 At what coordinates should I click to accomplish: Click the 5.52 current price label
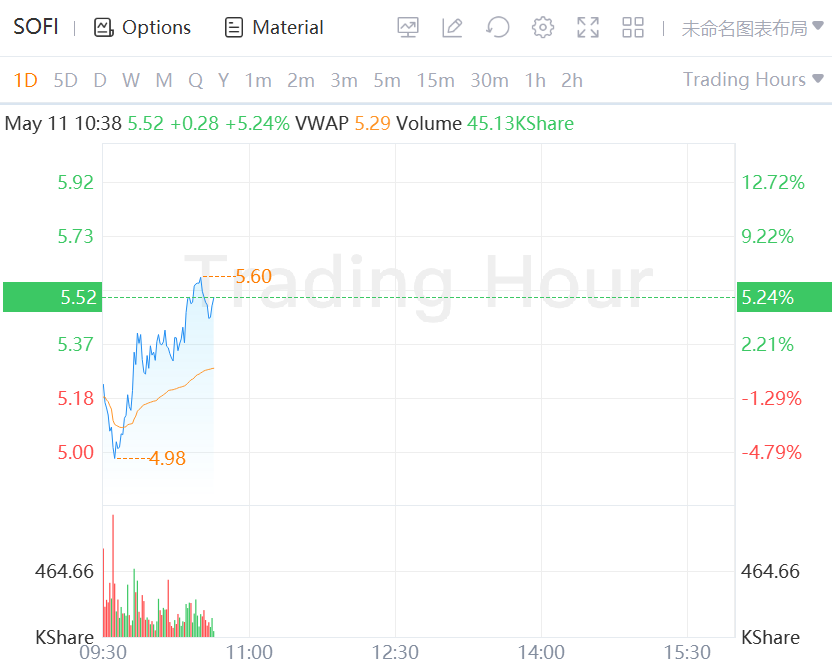tap(78, 297)
